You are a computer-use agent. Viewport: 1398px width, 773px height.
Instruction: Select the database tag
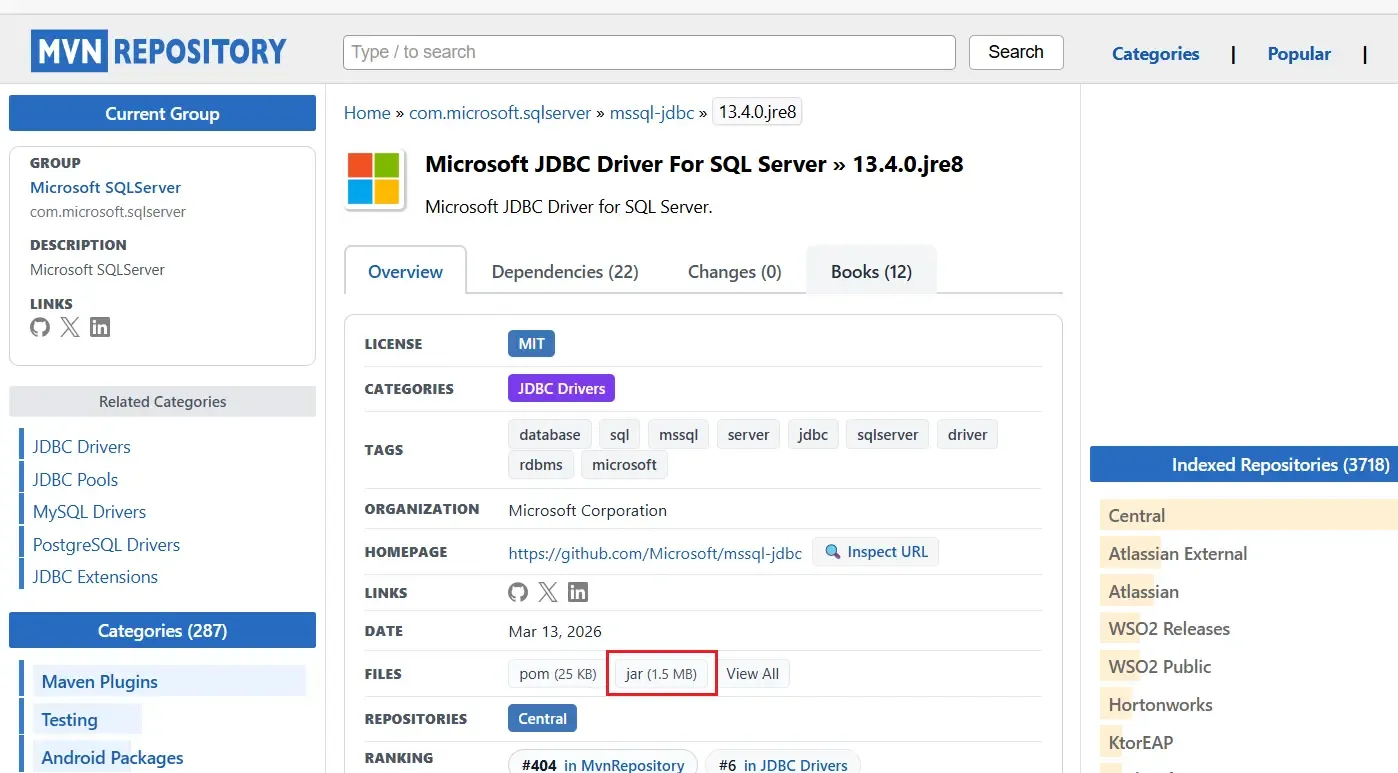550,434
